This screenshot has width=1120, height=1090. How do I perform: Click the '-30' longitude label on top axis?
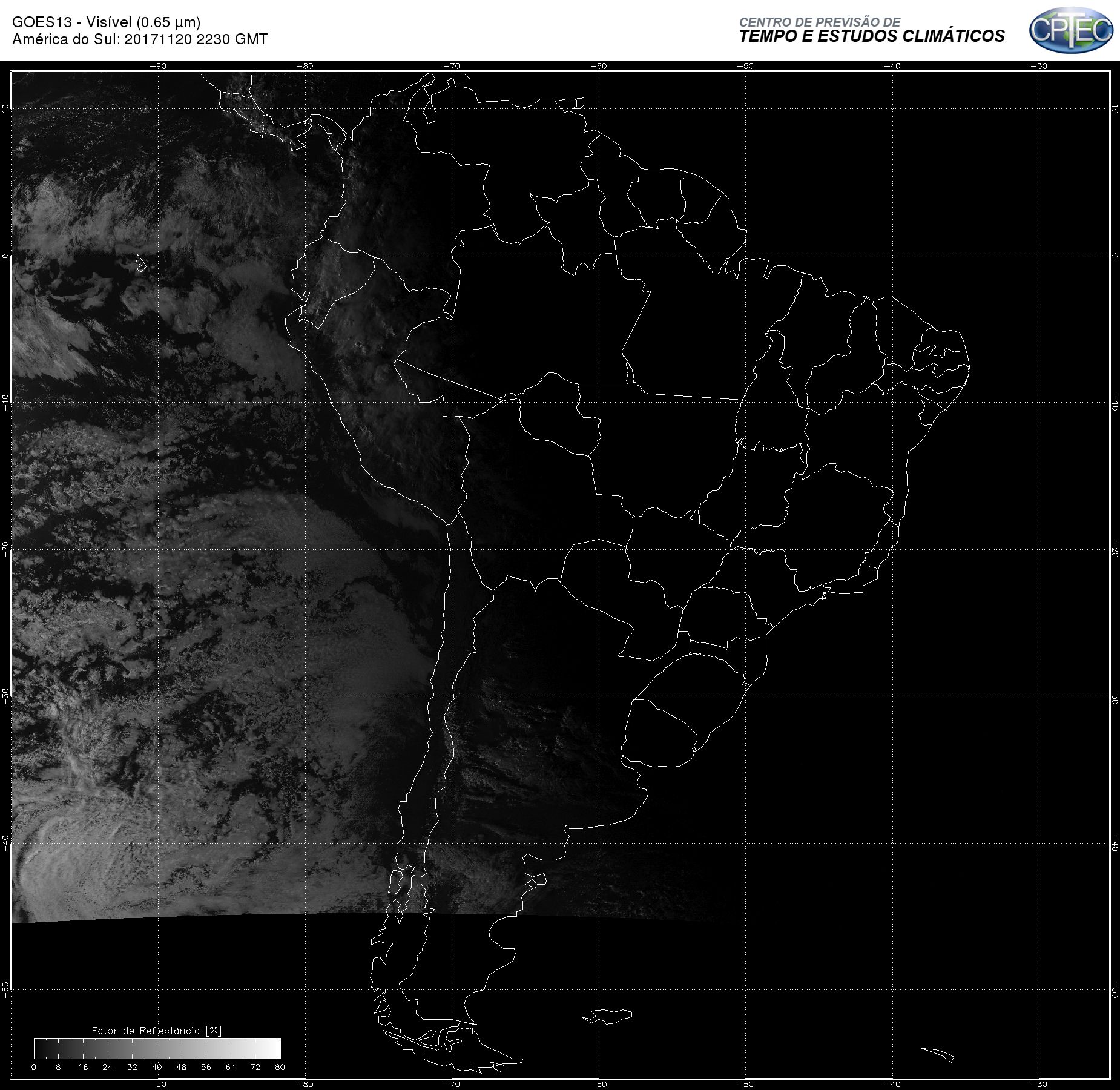tap(1039, 66)
